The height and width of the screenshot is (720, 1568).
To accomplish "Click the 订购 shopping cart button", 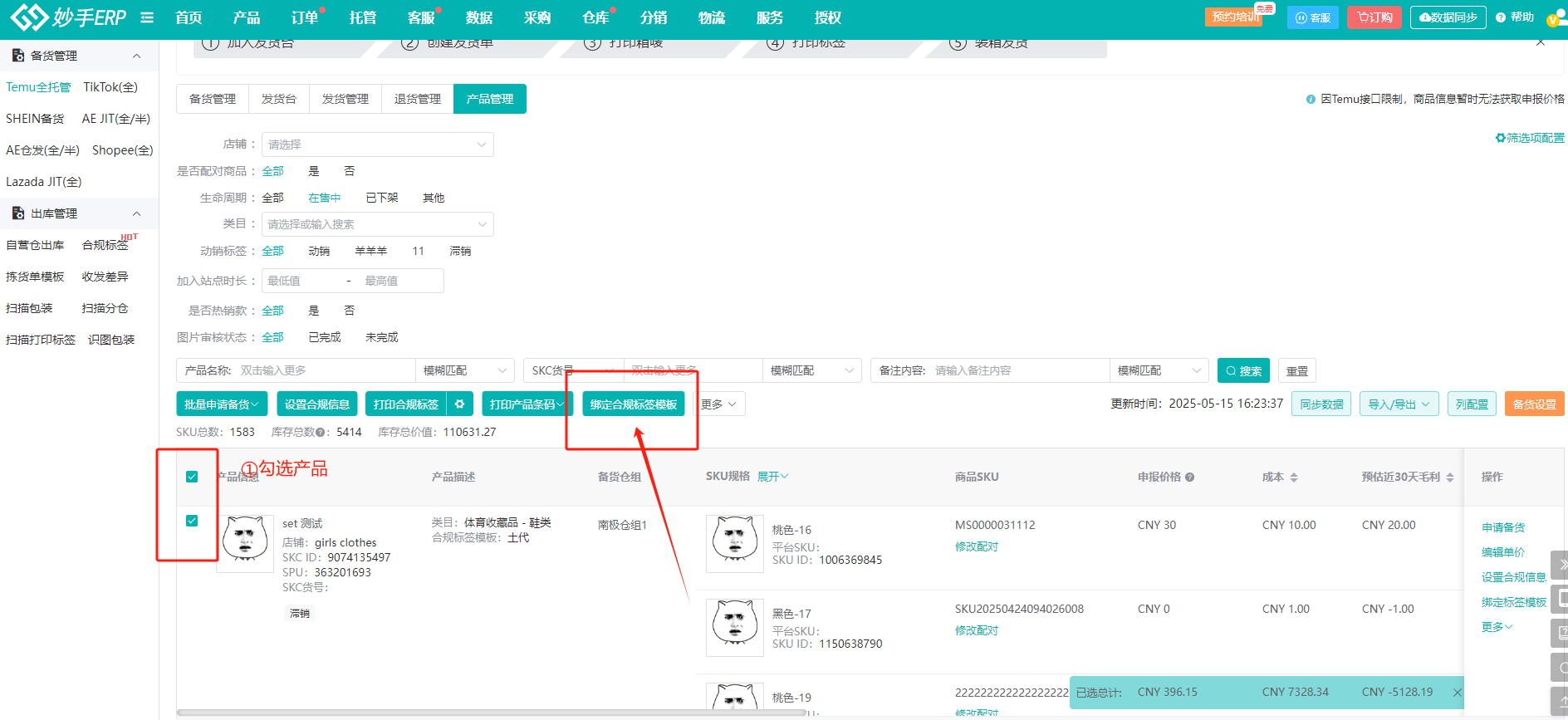I will point(1374,17).
